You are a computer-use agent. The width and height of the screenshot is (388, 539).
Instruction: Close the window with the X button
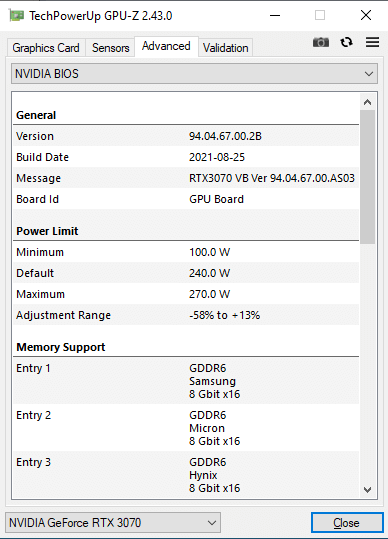pyautogui.click(x=366, y=15)
